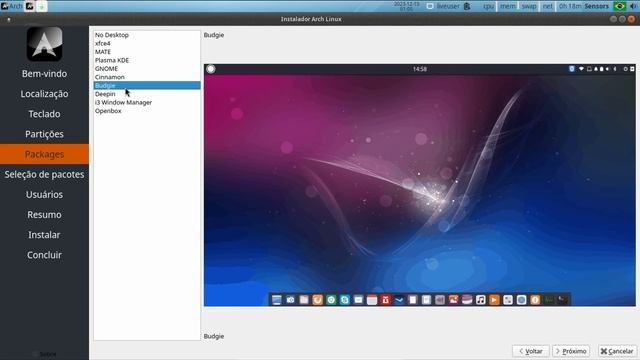Select the highlighted Packages step
The image size is (640, 360).
coord(44,154)
